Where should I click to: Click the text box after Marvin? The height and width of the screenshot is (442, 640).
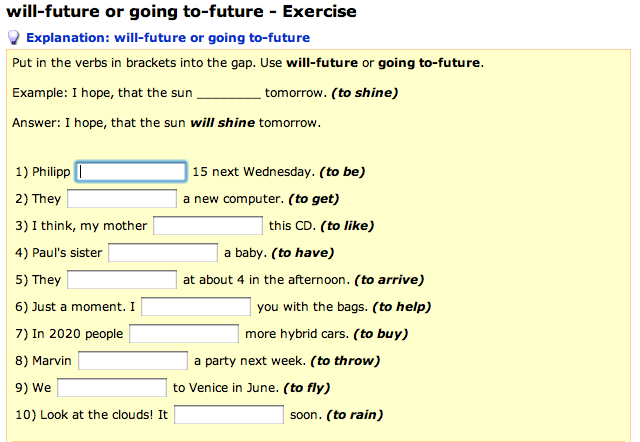(133, 361)
